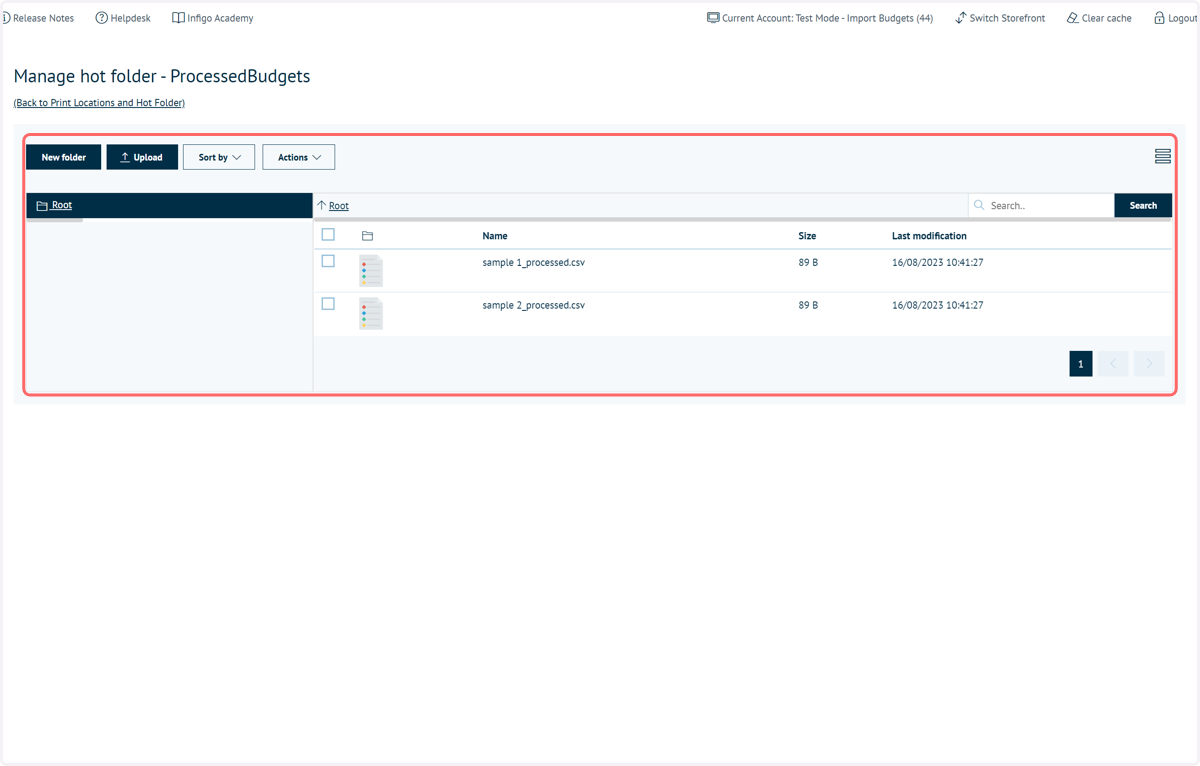The width and height of the screenshot is (1200, 766).
Task: Switch Storefront
Action: (x=1000, y=18)
